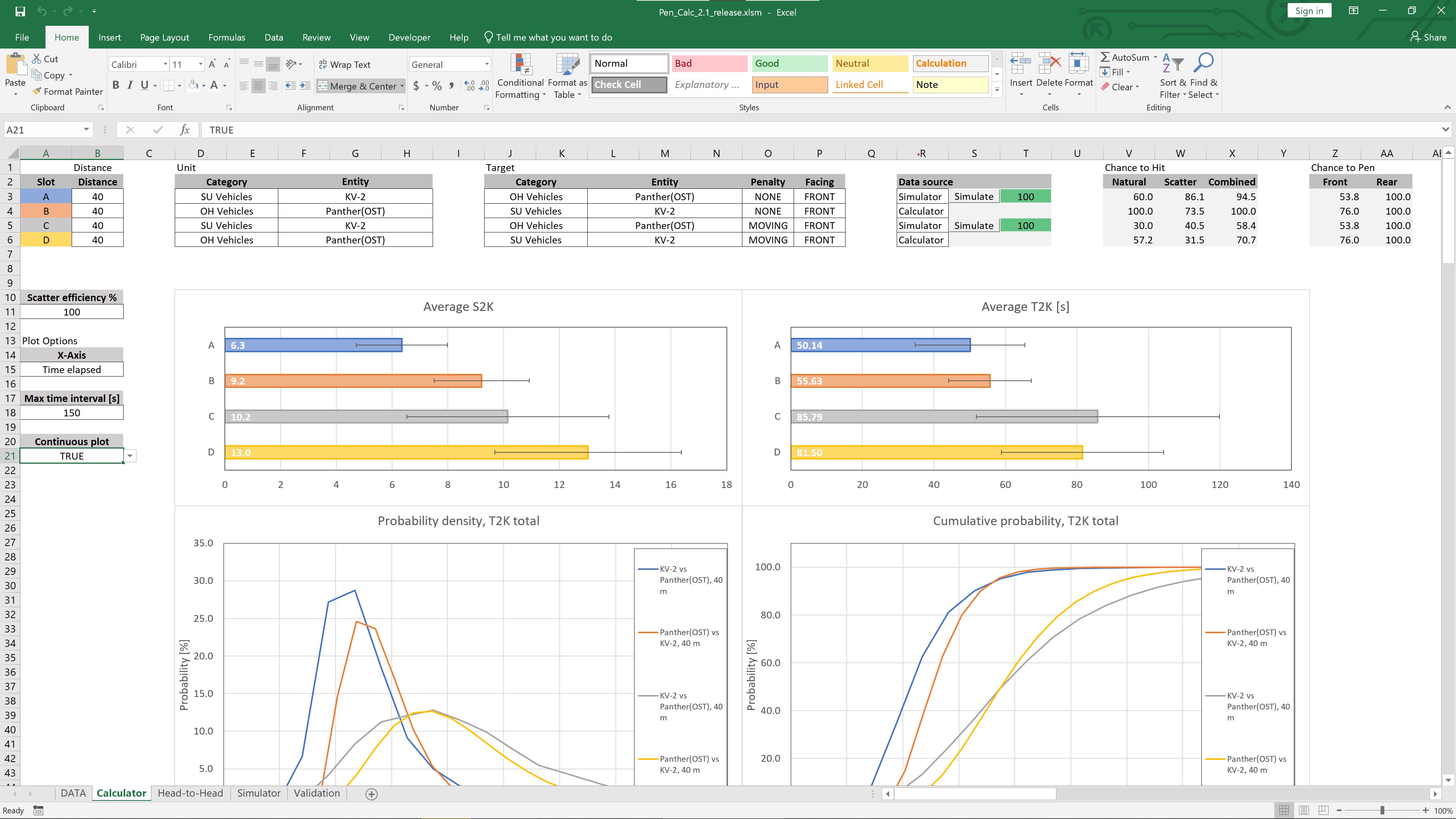This screenshot has width=1456, height=819.
Task: Click AutoSum button
Action: coord(1125,57)
